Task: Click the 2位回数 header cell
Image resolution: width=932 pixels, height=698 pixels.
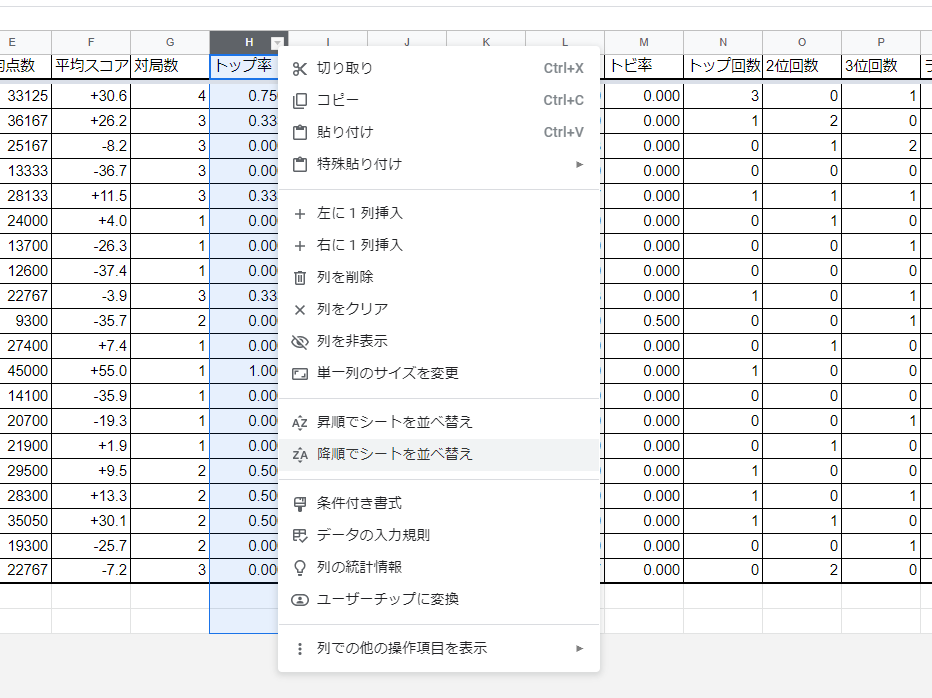Action: coord(802,66)
